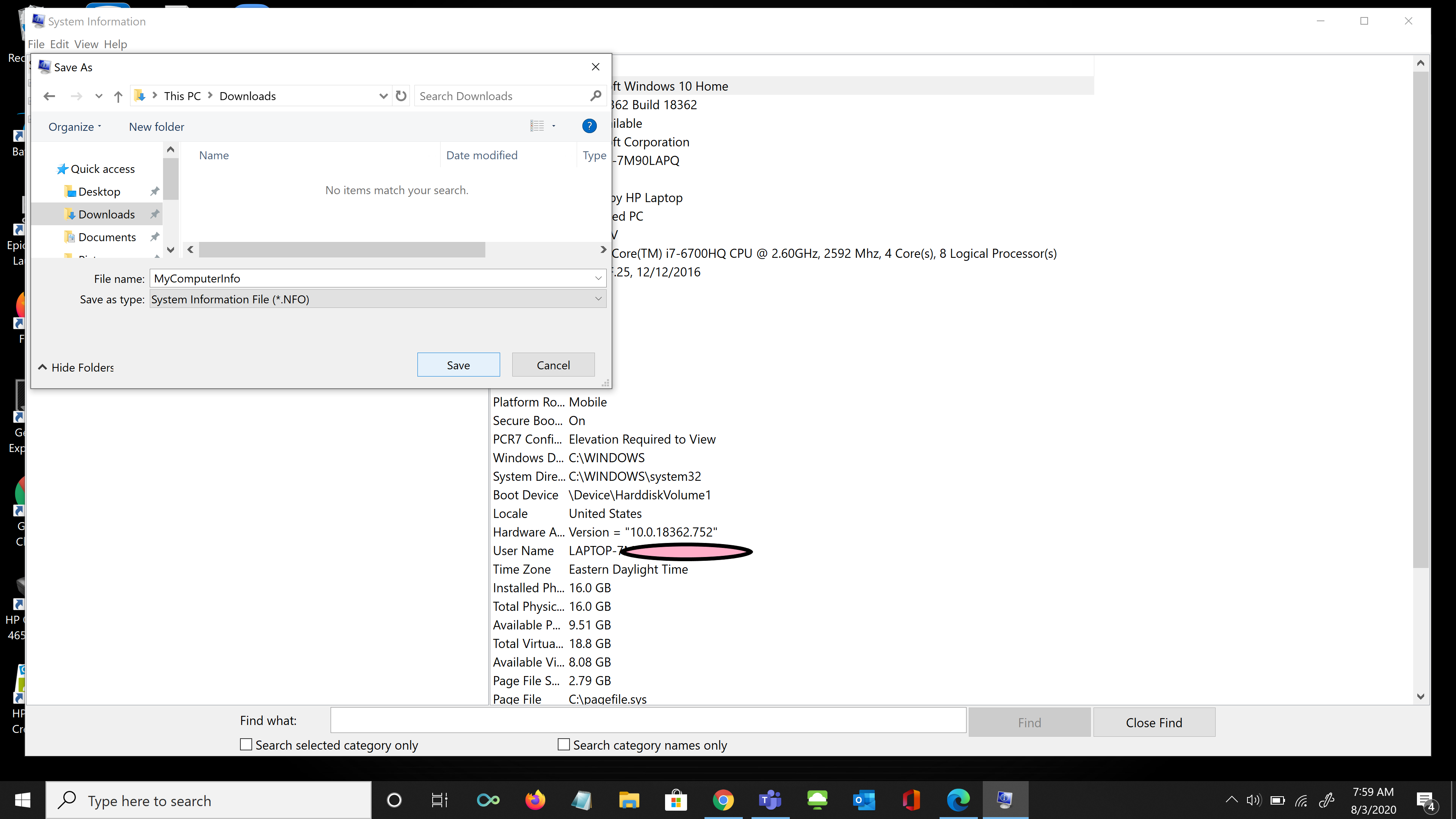Close the Save As dialog

(595, 67)
